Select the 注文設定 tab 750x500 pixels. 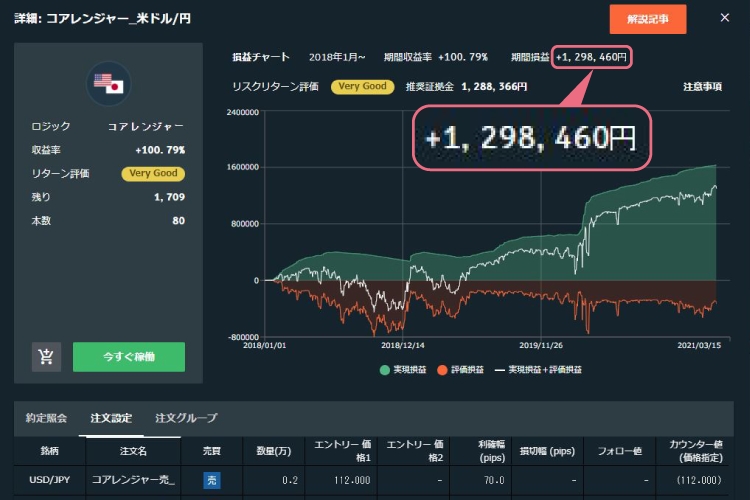(x=111, y=418)
